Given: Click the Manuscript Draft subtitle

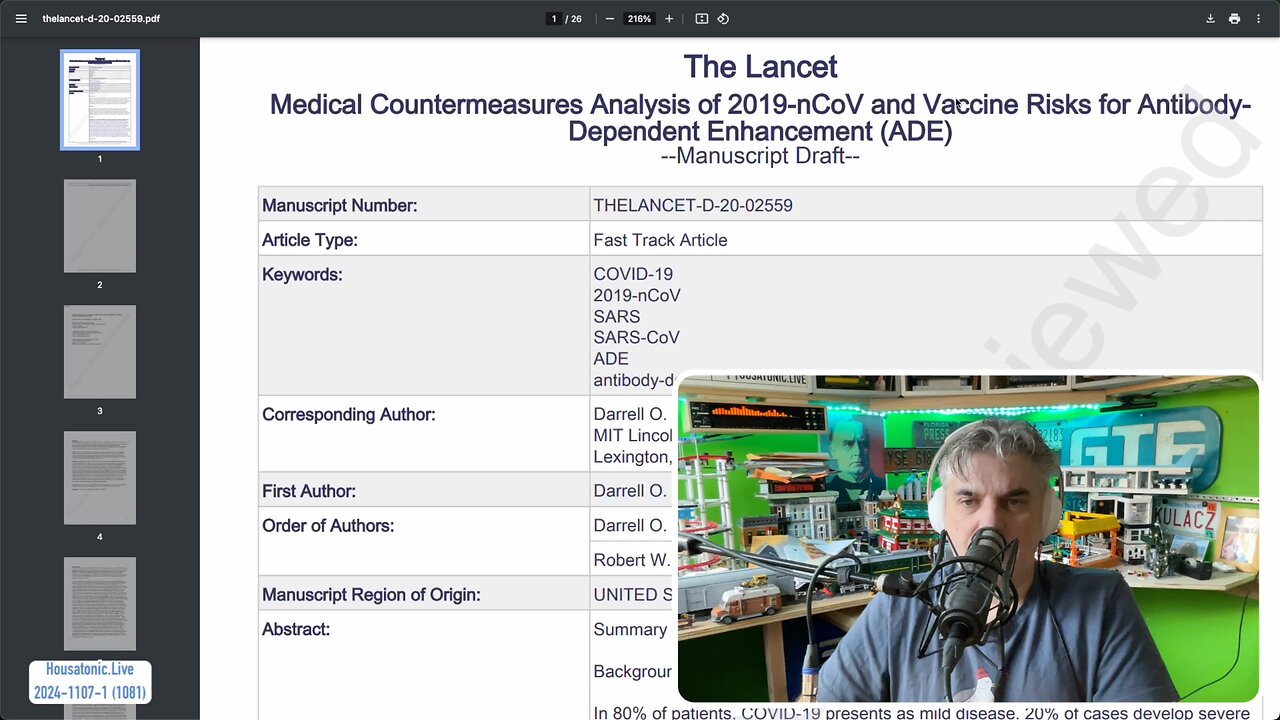Looking at the screenshot, I should point(760,156).
